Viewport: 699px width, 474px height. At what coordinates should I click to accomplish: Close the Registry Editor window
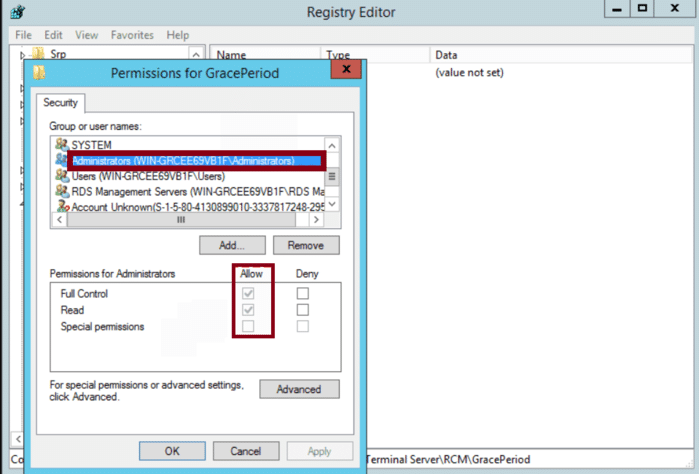pos(675,9)
